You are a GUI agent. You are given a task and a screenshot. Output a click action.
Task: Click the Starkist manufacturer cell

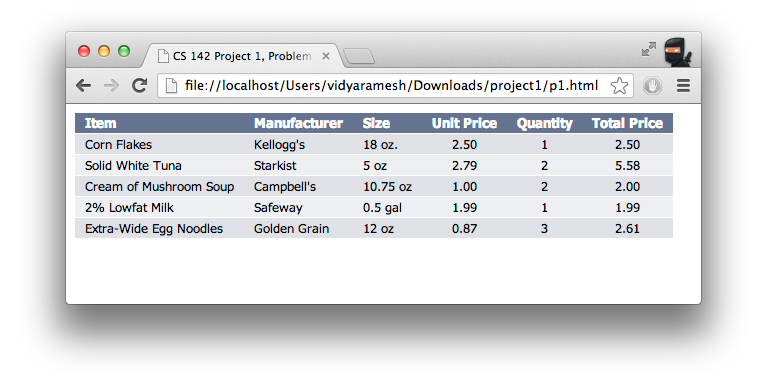tap(275, 166)
